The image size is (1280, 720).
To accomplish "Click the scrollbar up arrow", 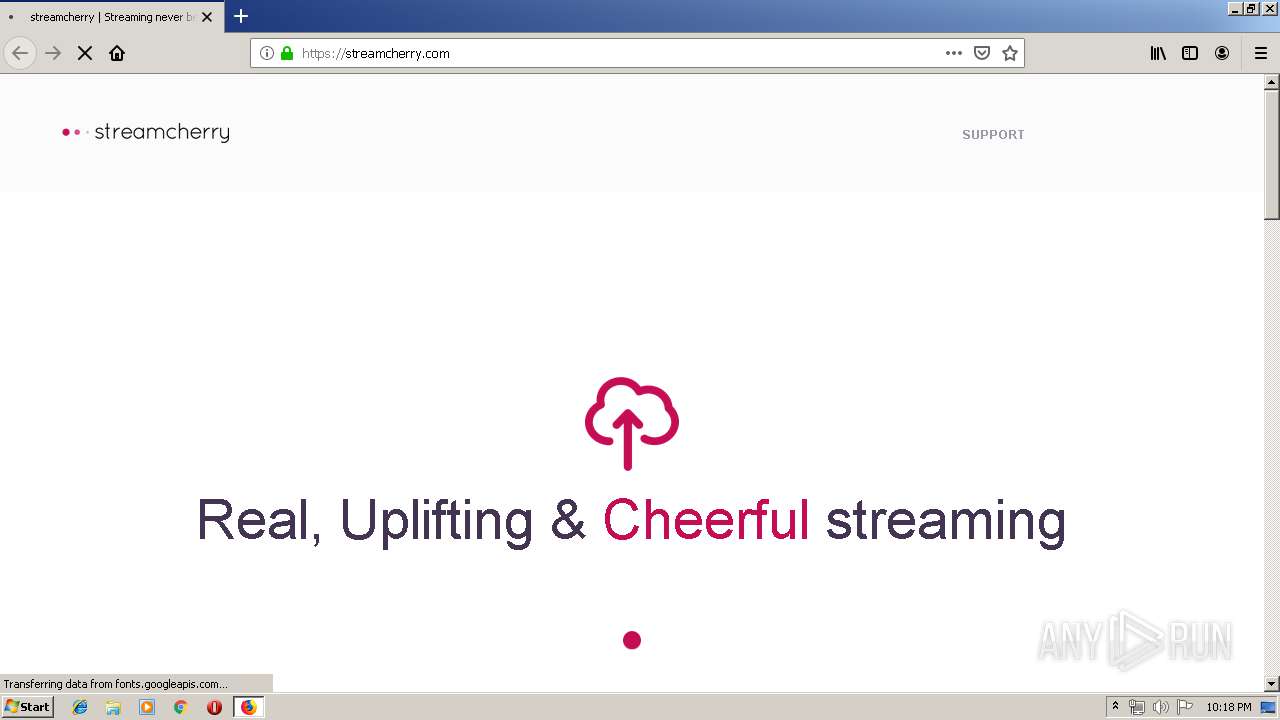I will click(1272, 82).
